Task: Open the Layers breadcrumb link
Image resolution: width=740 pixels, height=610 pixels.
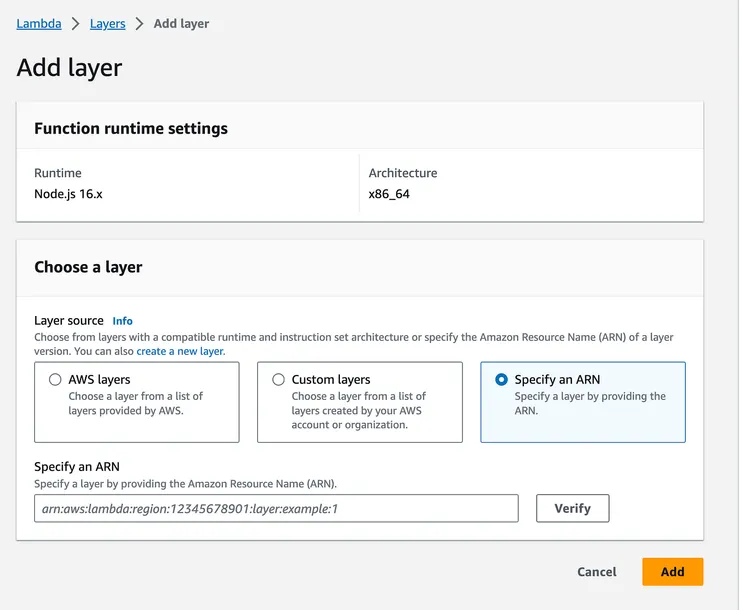Action: (x=108, y=23)
